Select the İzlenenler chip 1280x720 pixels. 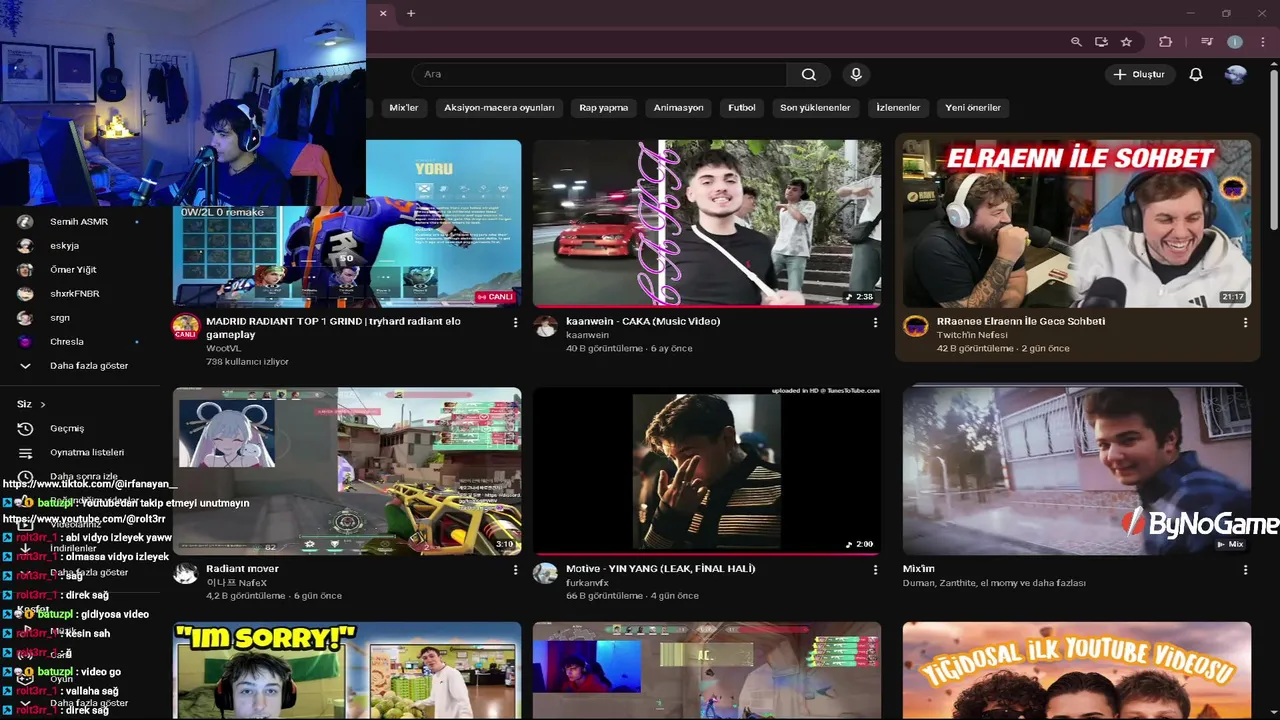pyautogui.click(x=898, y=107)
